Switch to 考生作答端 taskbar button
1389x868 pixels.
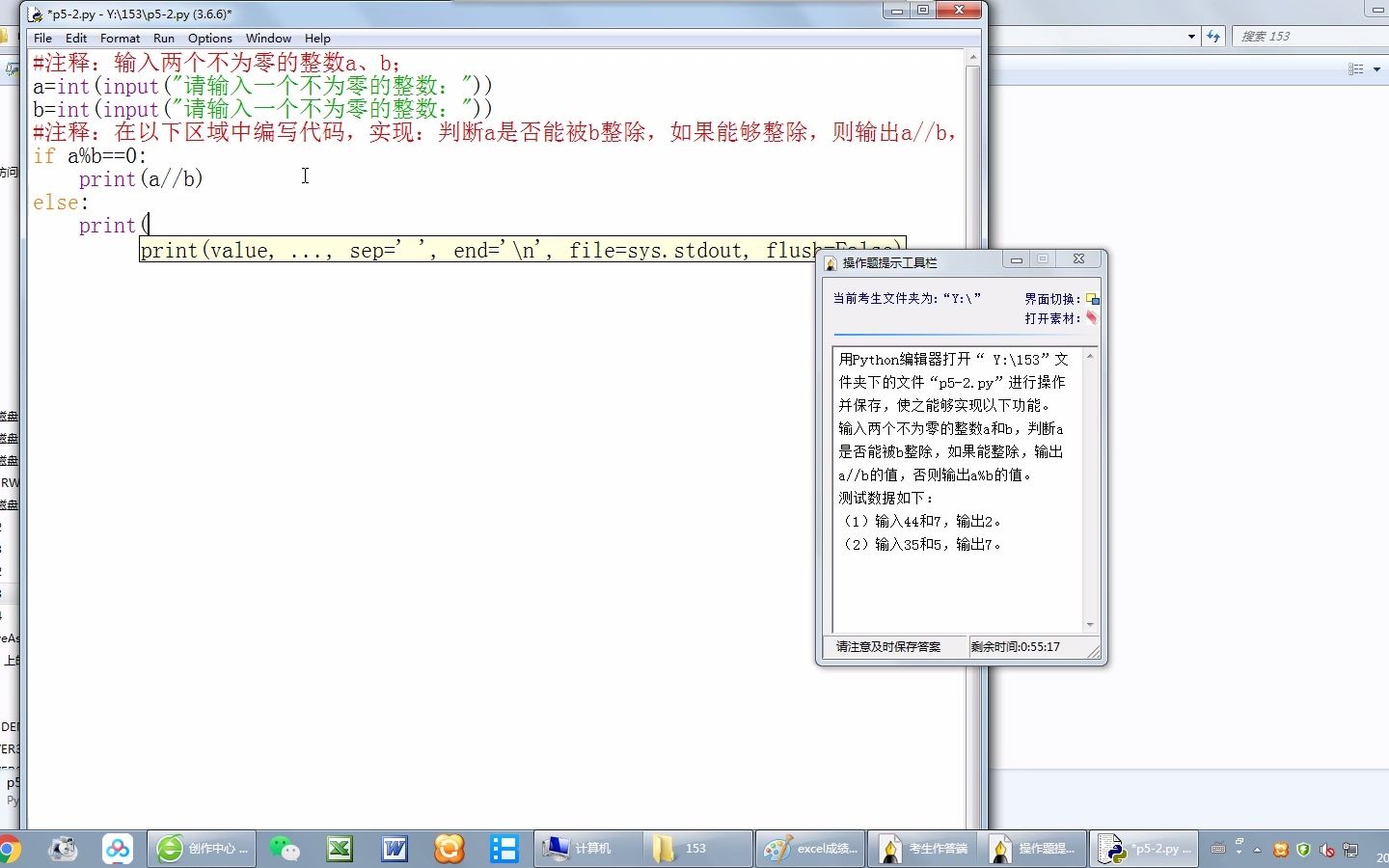(x=922, y=849)
